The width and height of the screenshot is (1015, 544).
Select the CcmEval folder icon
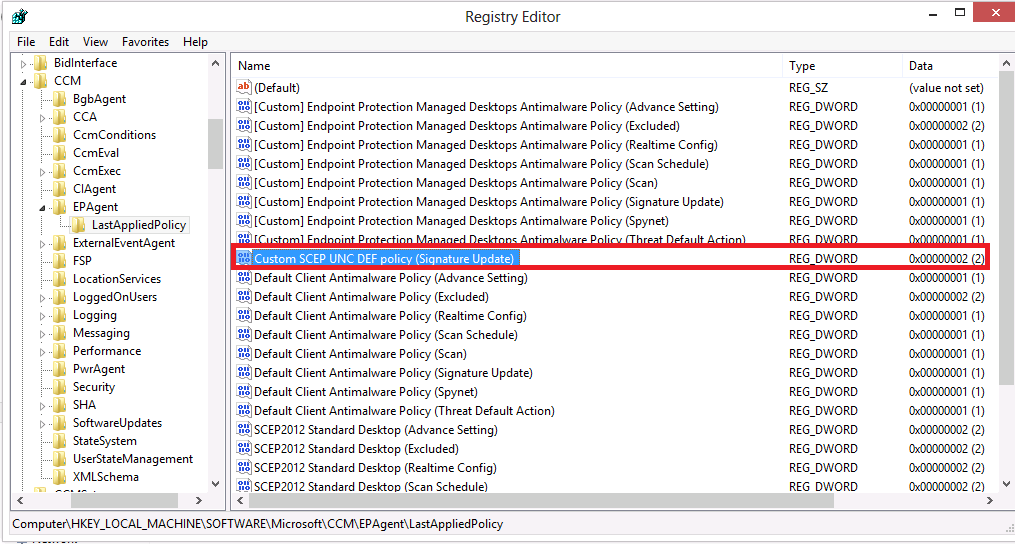60,153
